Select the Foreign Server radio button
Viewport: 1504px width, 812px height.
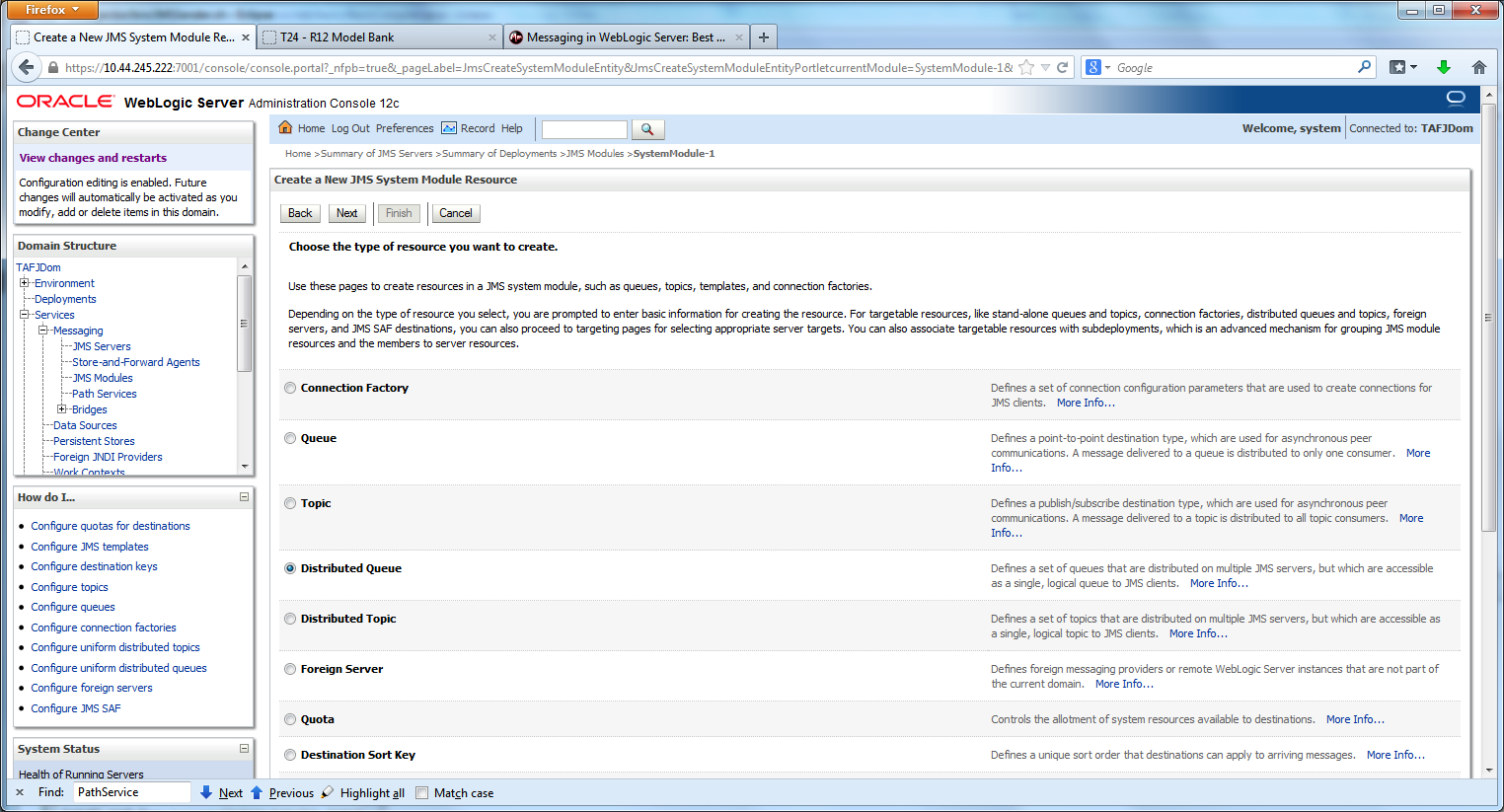coord(290,669)
